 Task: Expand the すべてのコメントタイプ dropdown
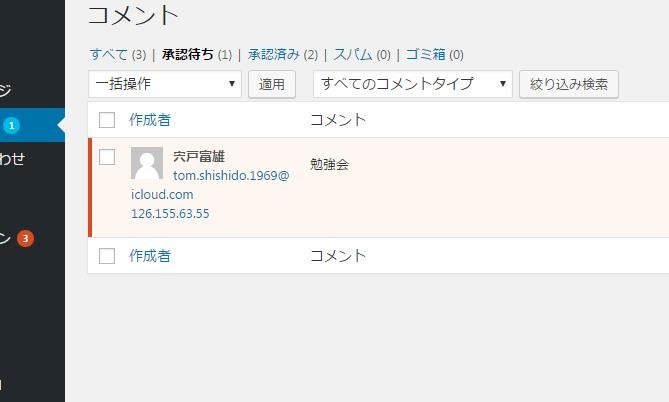pyautogui.click(x=412, y=84)
